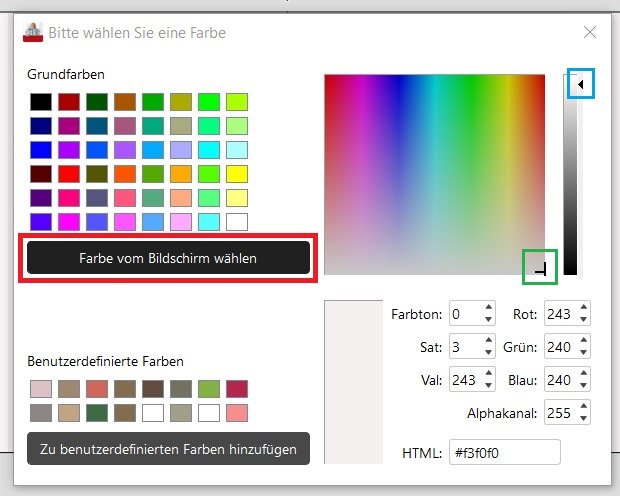Viewport: 620px width, 496px height.
Task: Click Zu benutzerdefinierten Farben hinzufügen button
Action: point(168,449)
